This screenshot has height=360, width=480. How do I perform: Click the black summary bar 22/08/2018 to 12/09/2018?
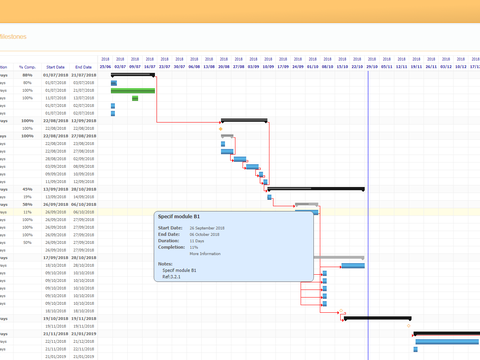tap(244, 120)
